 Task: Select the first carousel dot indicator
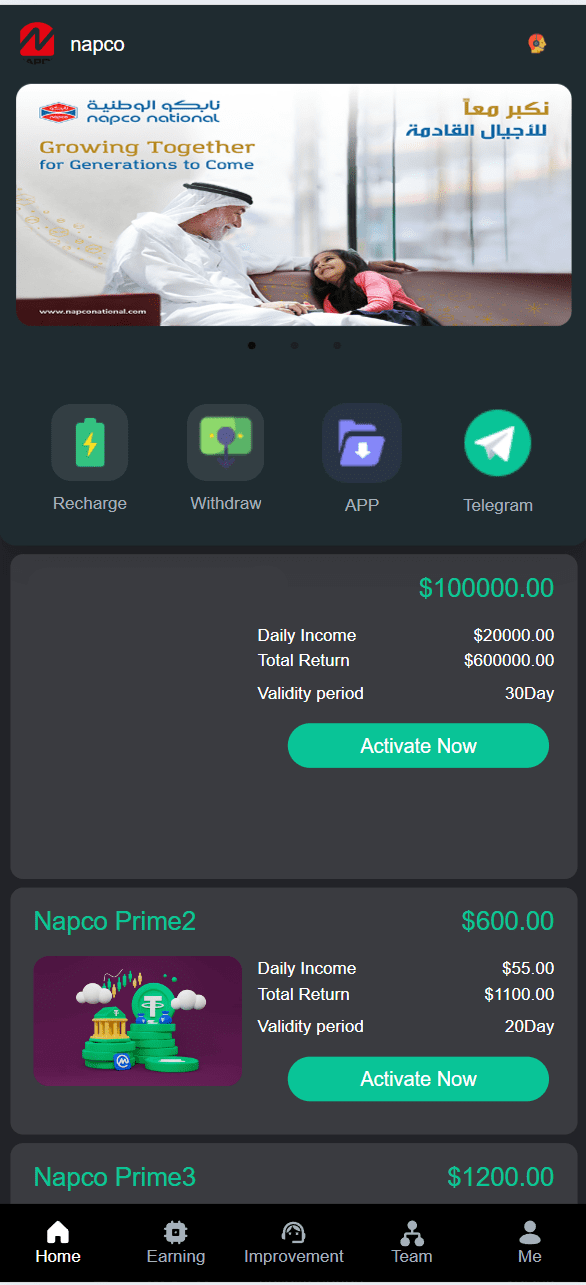252,345
